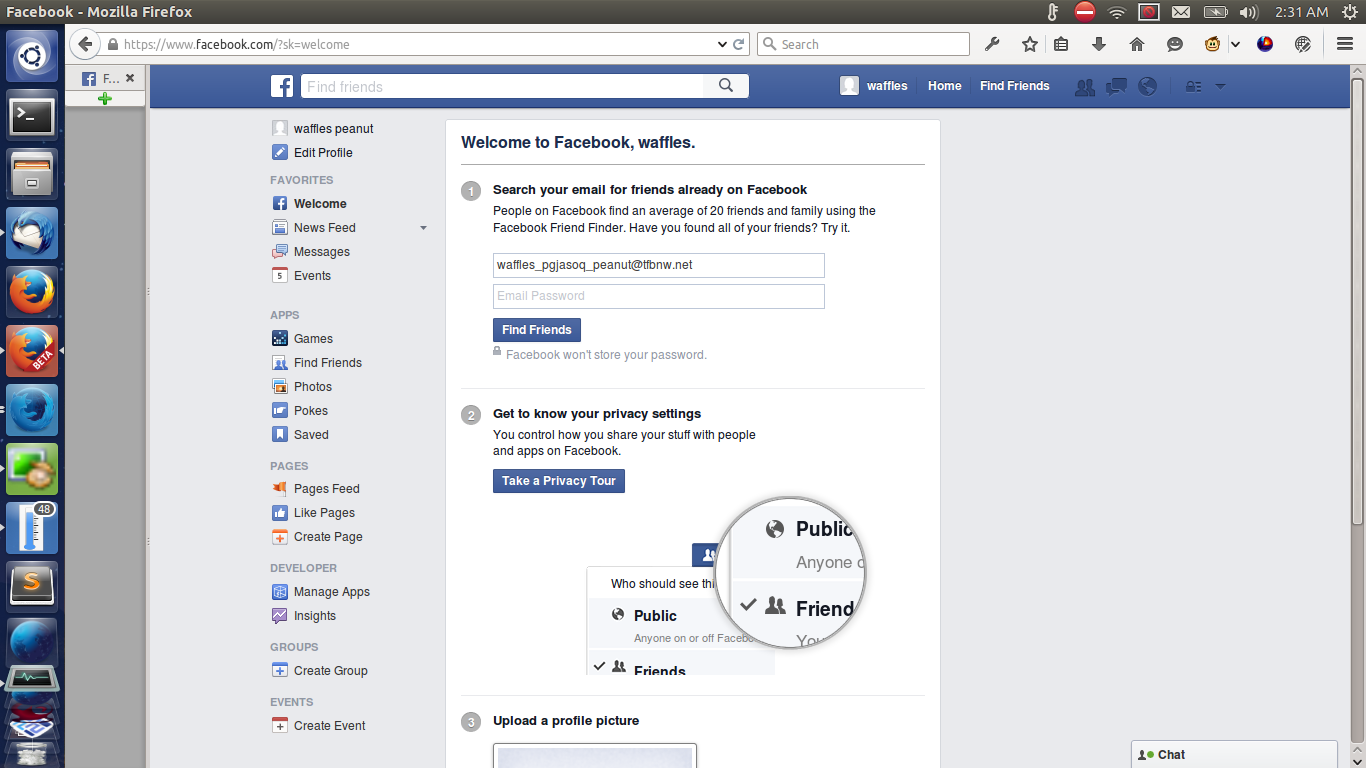Open waffles profile link in header
The height and width of the screenshot is (768, 1366).
887,86
